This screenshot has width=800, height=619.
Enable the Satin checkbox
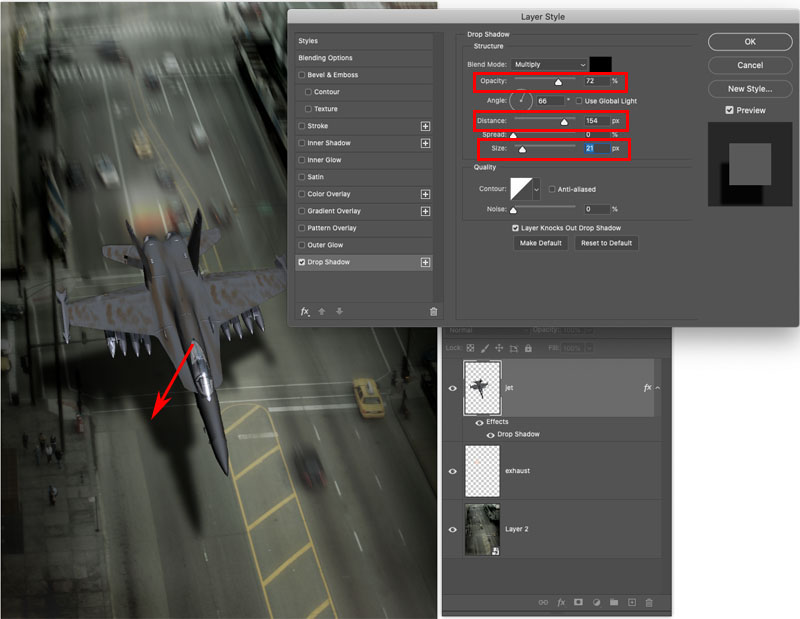tap(302, 177)
